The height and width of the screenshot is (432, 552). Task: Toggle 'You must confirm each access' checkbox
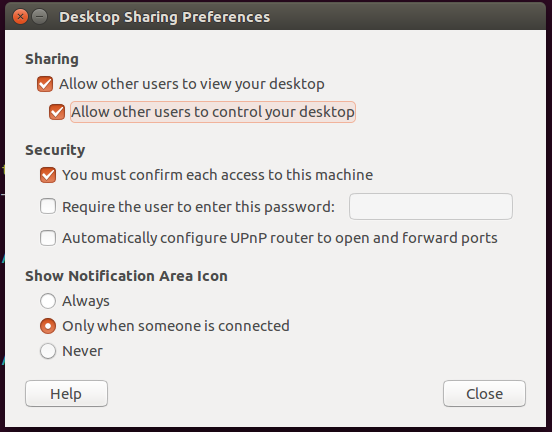point(48,175)
